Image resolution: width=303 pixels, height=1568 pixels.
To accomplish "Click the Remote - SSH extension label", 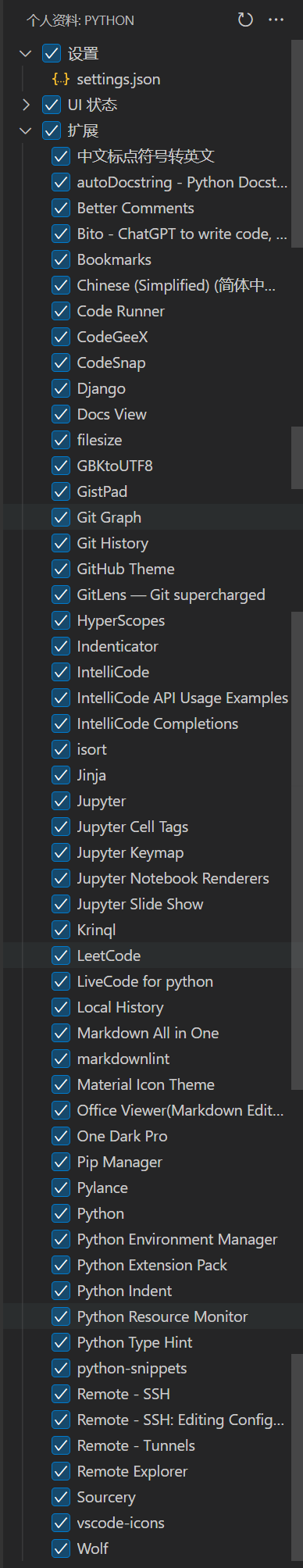I will coord(123,1394).
